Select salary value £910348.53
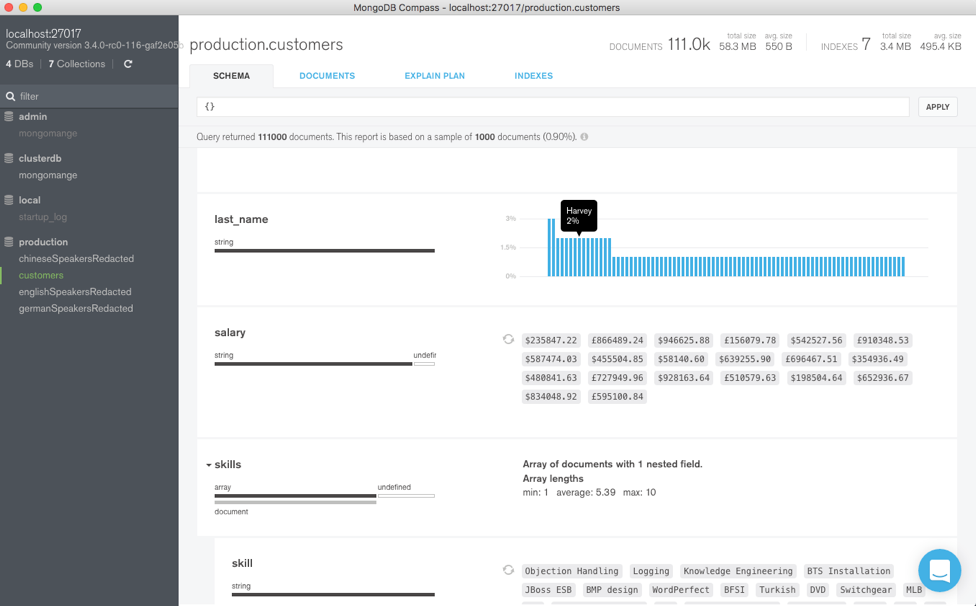This screenshot has height=606, width=976. click(x=883, y=340)
